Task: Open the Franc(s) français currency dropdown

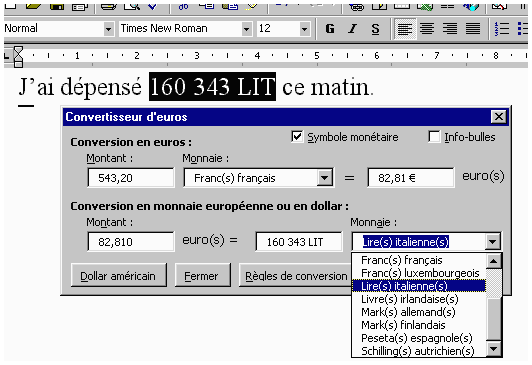Action: (x=325, y=178)
